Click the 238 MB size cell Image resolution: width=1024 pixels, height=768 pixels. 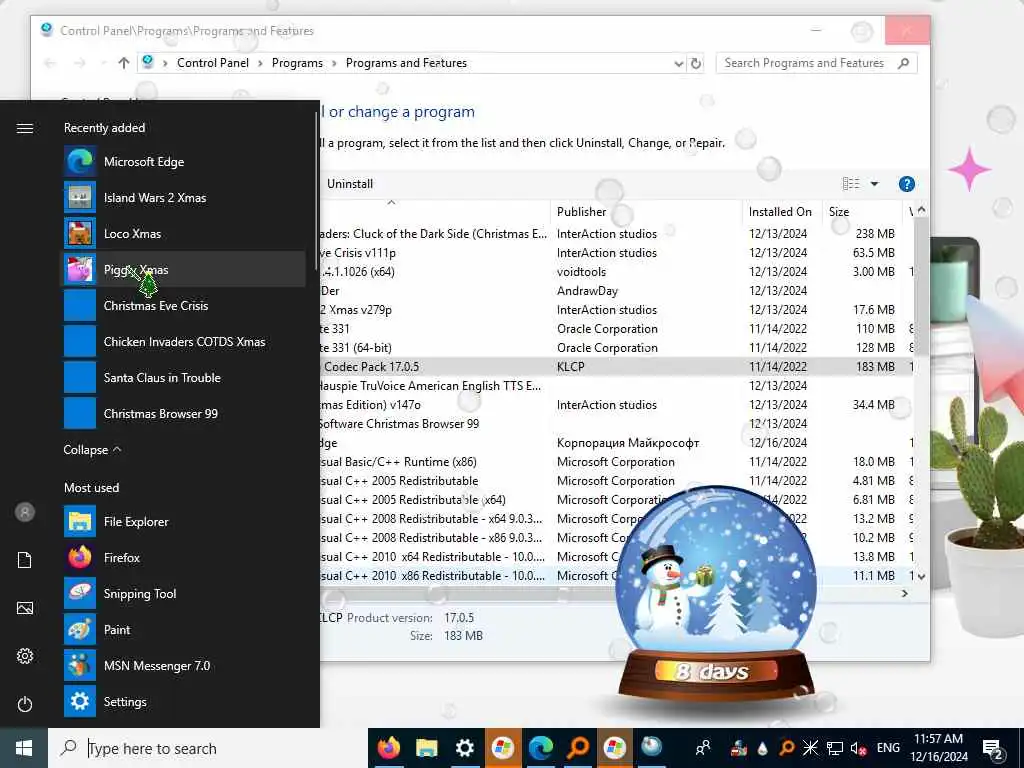point(875,234)
